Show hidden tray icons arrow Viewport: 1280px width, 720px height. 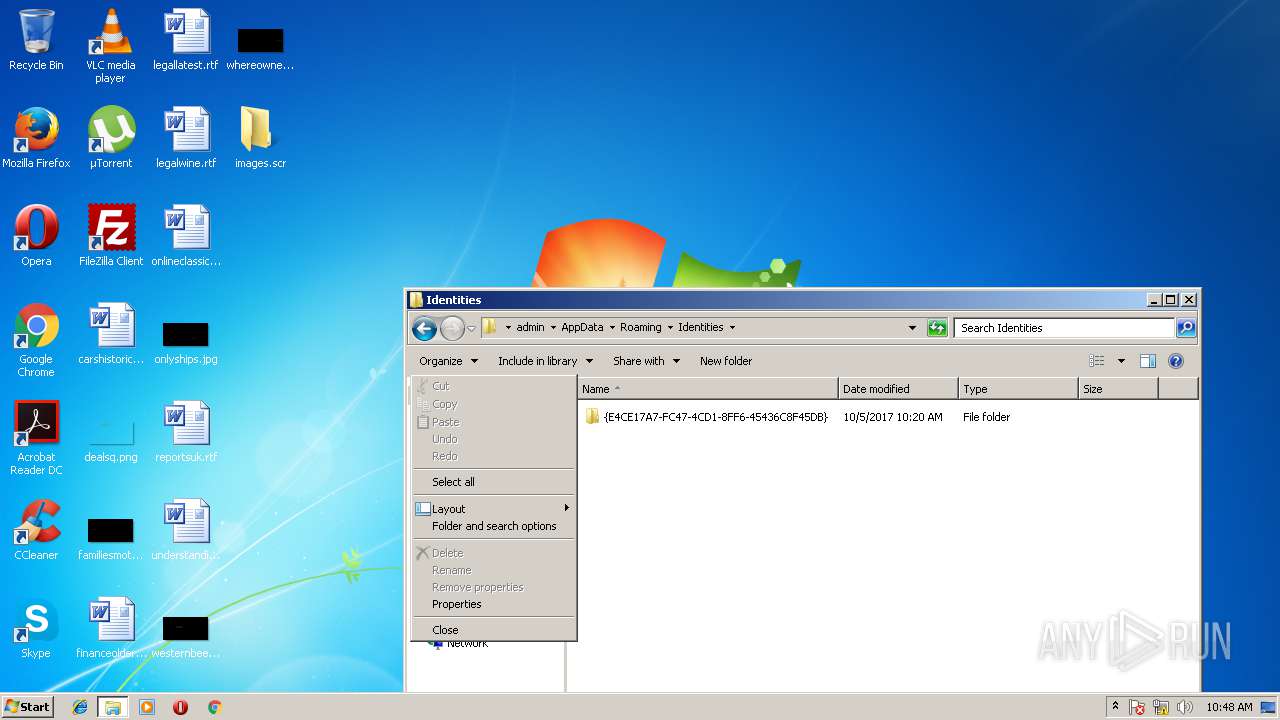[x=1116, y=707]
